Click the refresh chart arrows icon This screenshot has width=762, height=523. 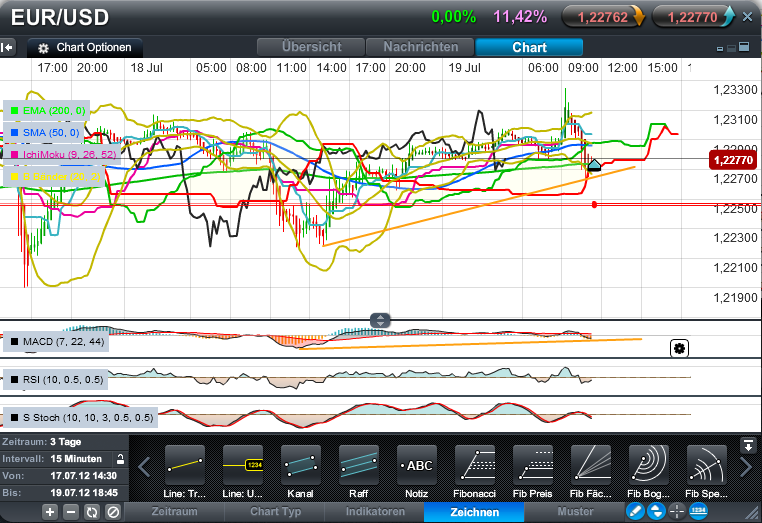[x=92, y=512]
